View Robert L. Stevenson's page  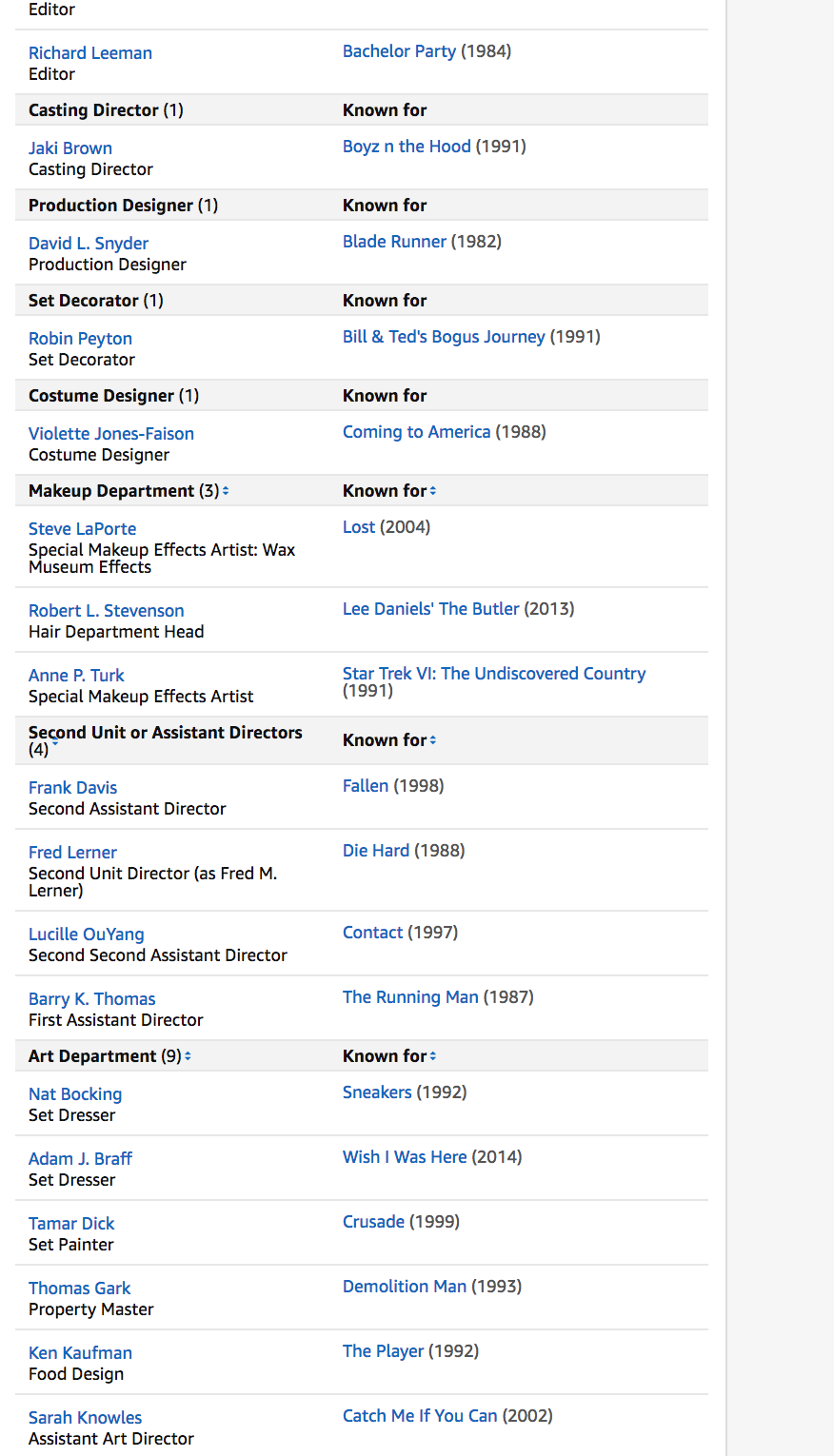coord(107,611)
